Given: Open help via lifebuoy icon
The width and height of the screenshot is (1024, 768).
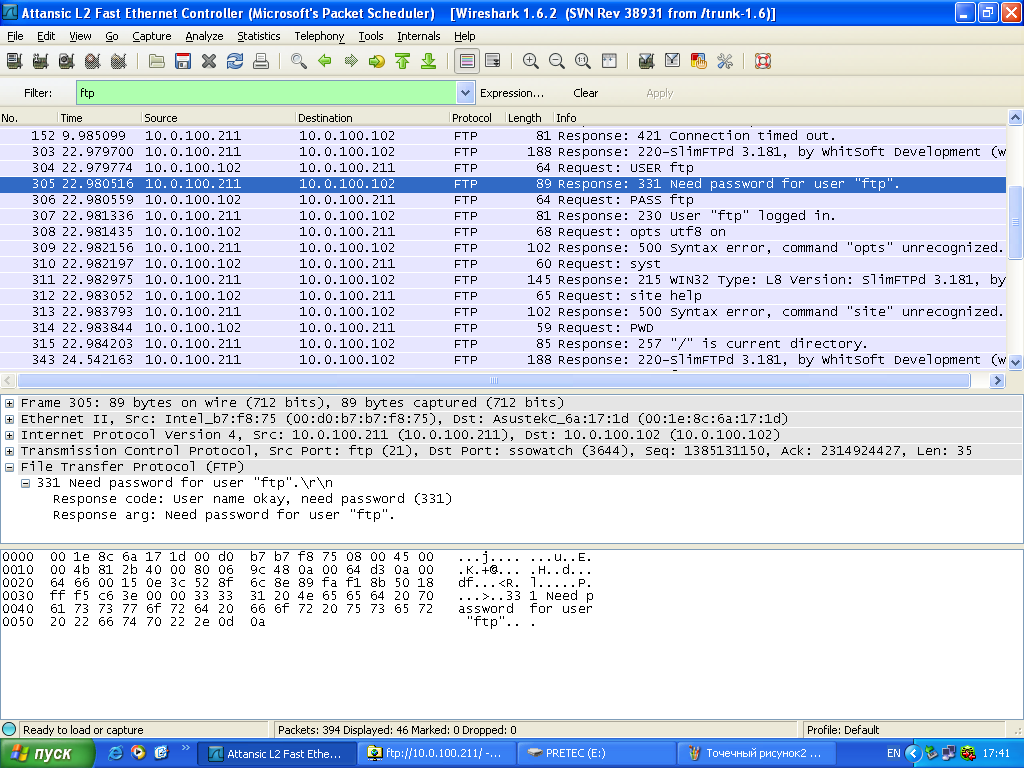Looking at the screenshot, I should (x=763, y=61).
